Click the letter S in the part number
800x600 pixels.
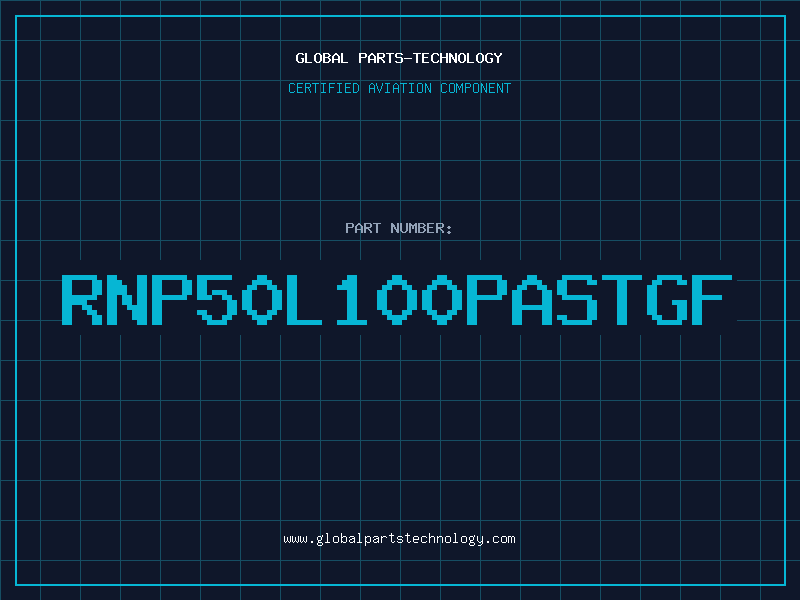point(579,299)
